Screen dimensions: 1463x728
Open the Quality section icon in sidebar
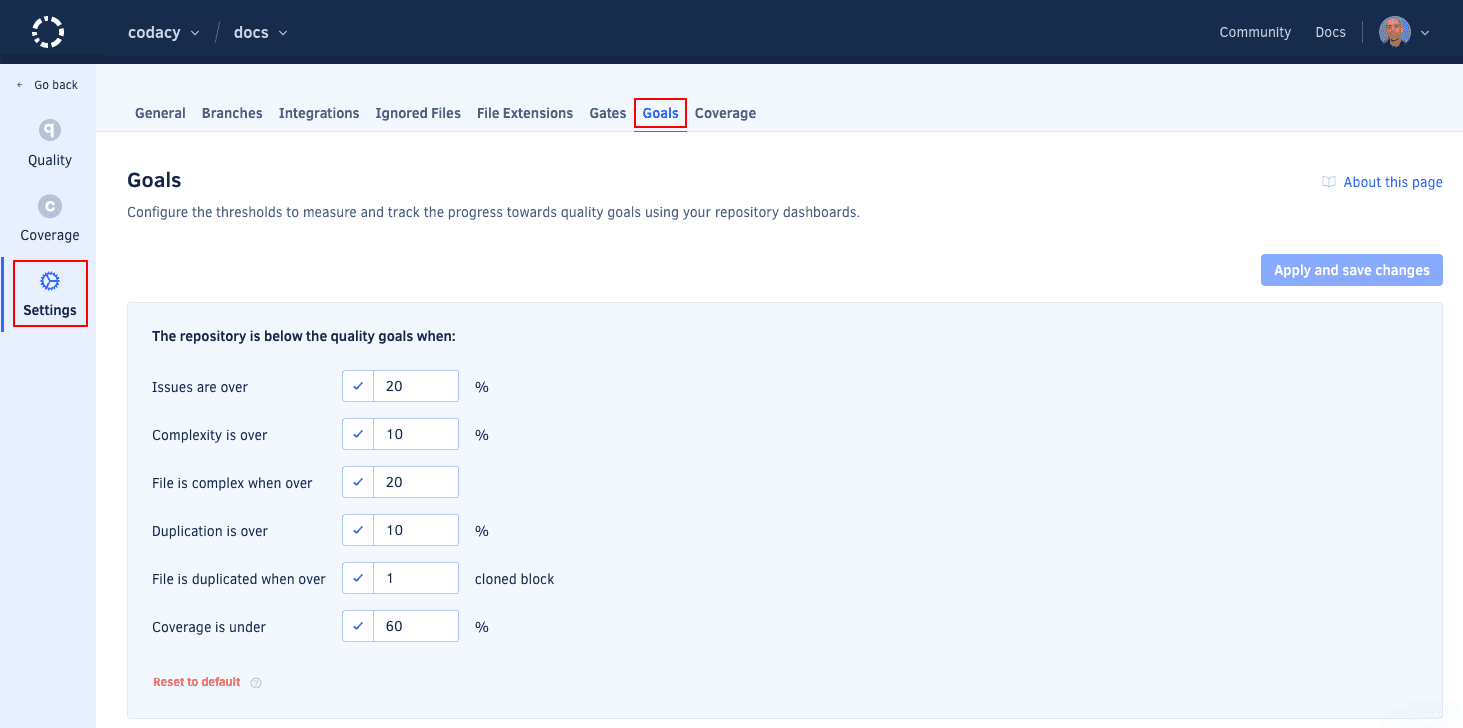pos(50,130)
